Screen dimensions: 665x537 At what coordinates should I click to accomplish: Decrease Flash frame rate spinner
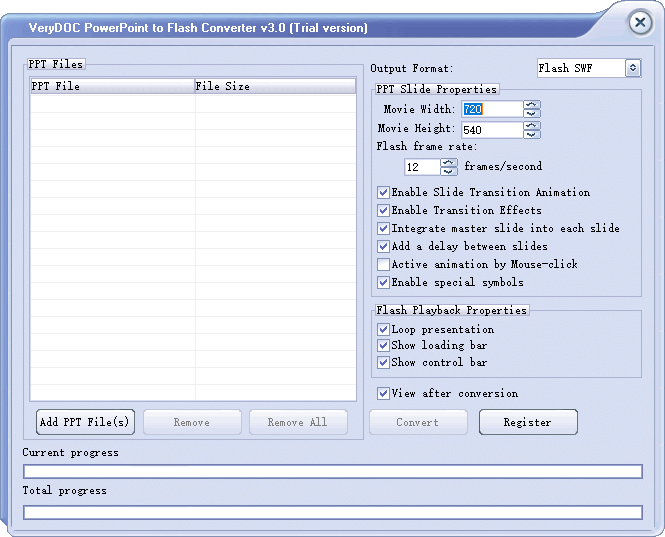[x=449, y=171]
